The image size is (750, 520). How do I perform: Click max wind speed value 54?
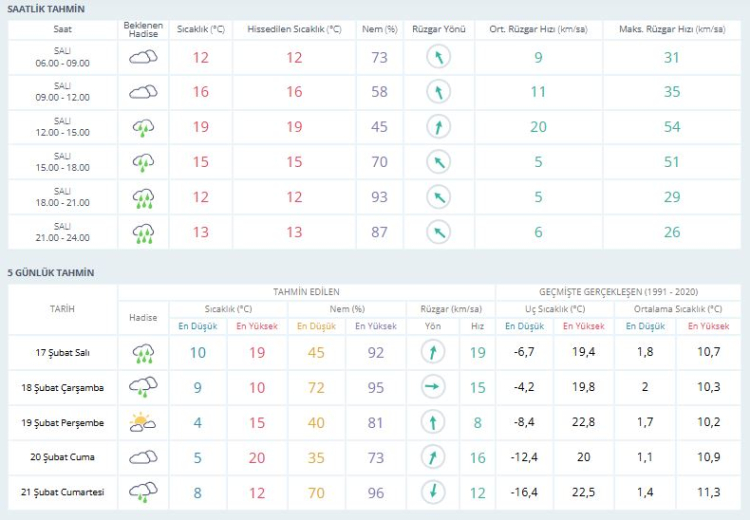(672, 127)
